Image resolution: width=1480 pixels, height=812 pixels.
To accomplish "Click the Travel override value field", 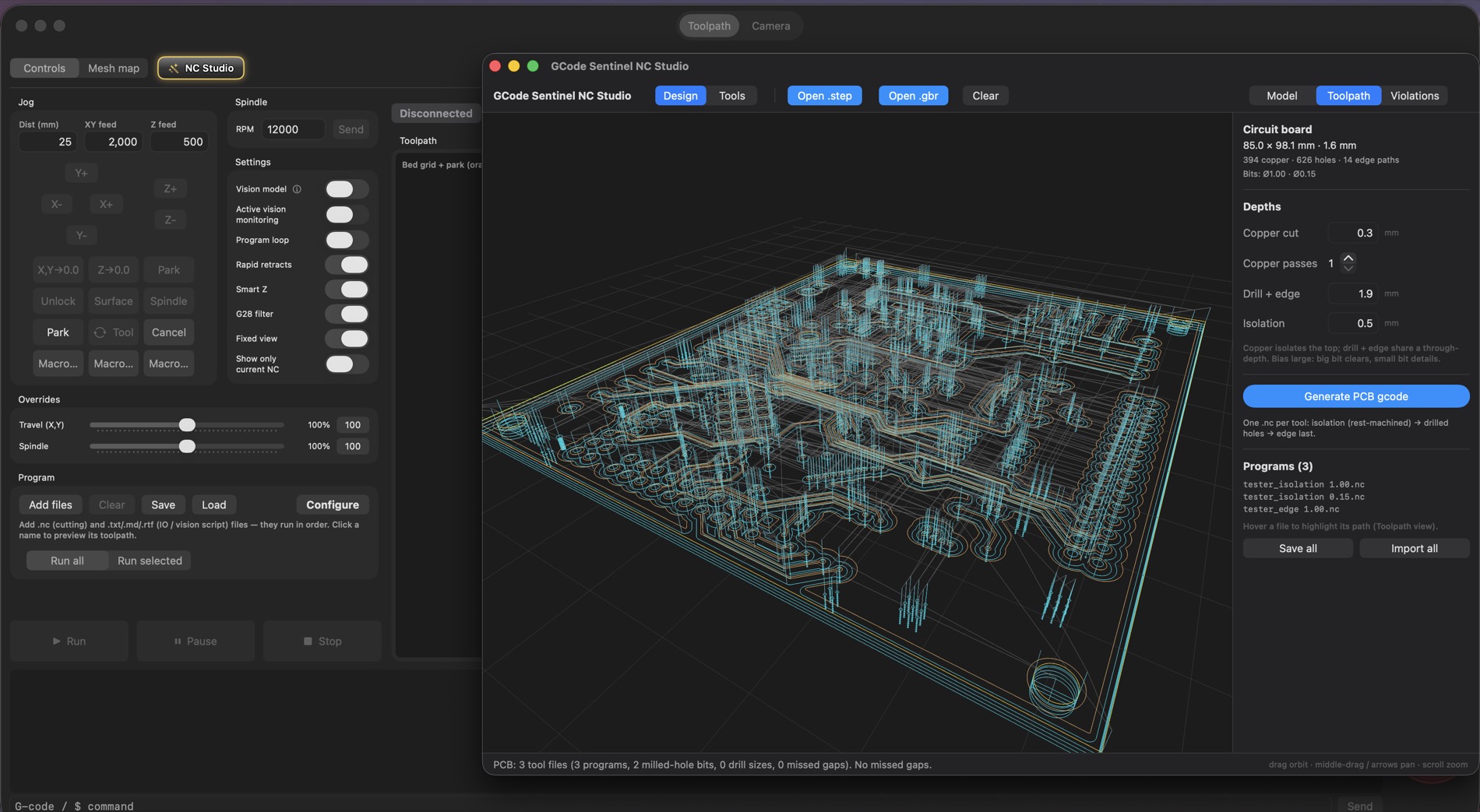I will (x=353, y=425).
